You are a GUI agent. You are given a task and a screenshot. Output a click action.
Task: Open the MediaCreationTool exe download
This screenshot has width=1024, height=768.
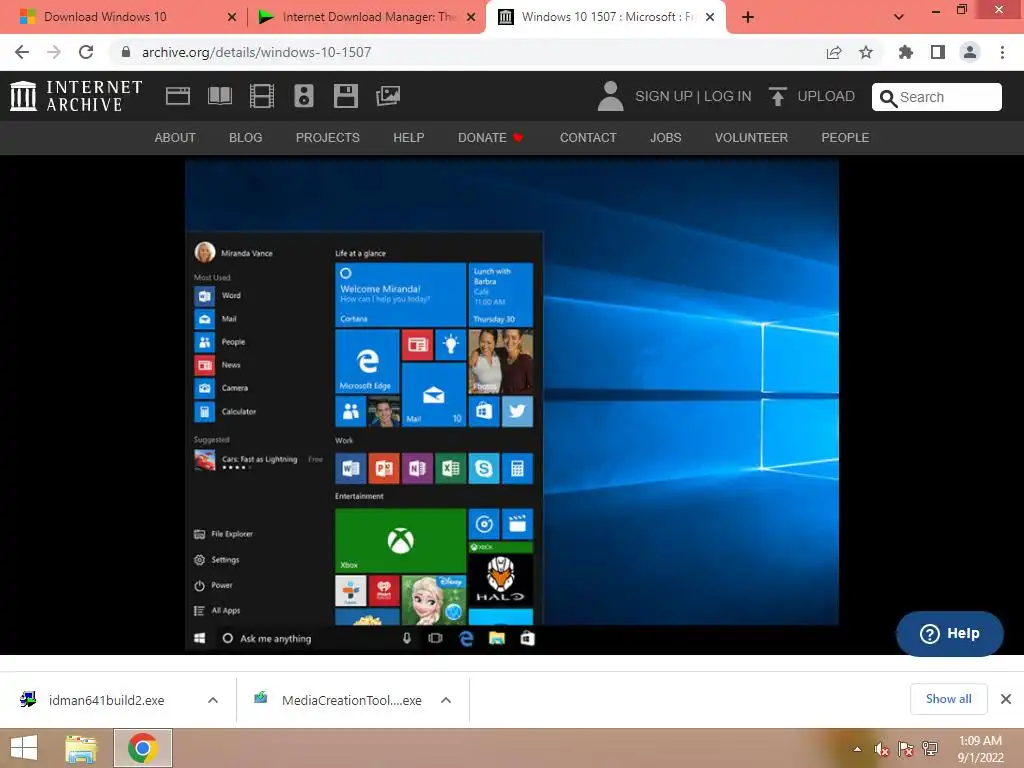pos(351,700)
